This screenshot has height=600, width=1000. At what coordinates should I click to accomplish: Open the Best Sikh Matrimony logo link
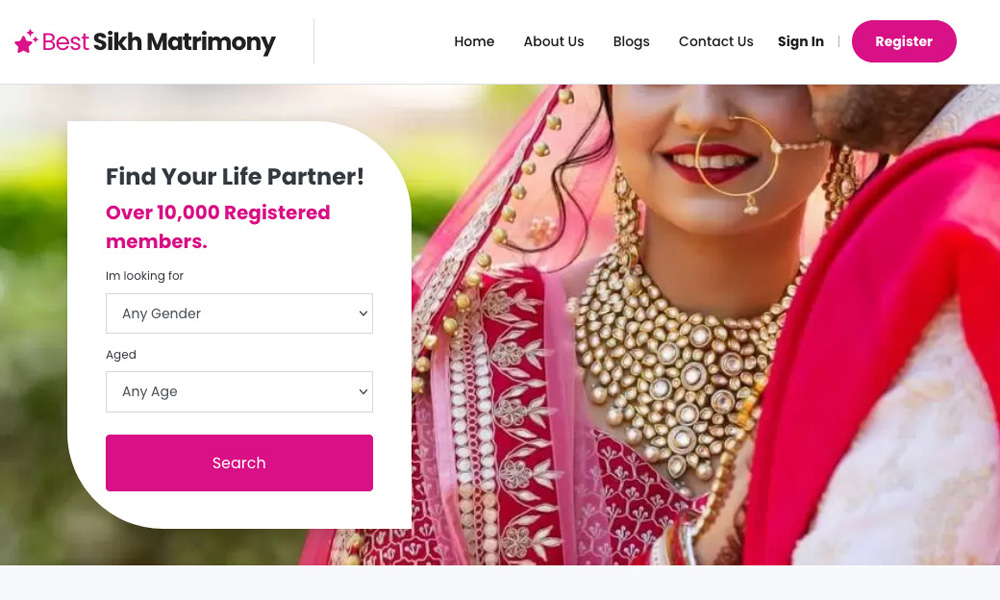coord(145,41)
